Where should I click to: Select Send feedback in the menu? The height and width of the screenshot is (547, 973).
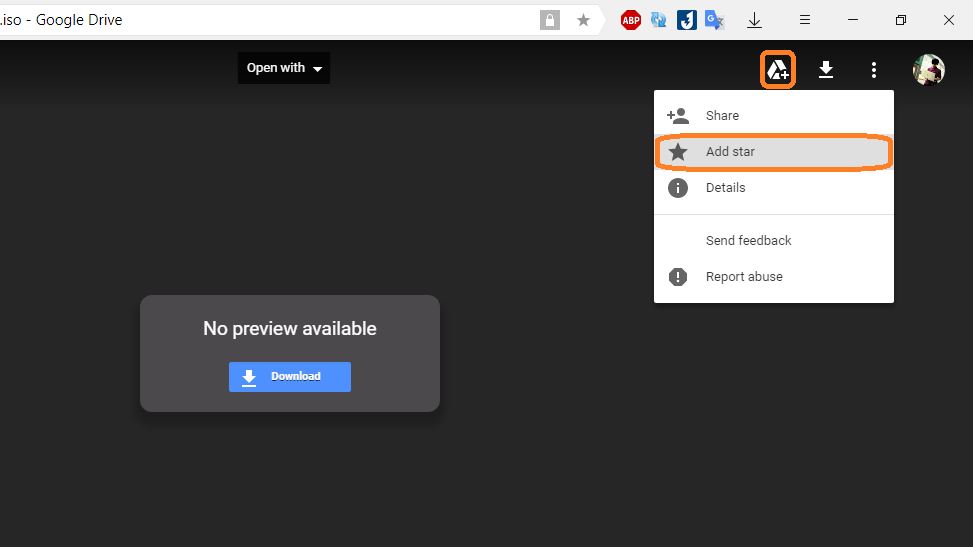click(x=748, y=241)
